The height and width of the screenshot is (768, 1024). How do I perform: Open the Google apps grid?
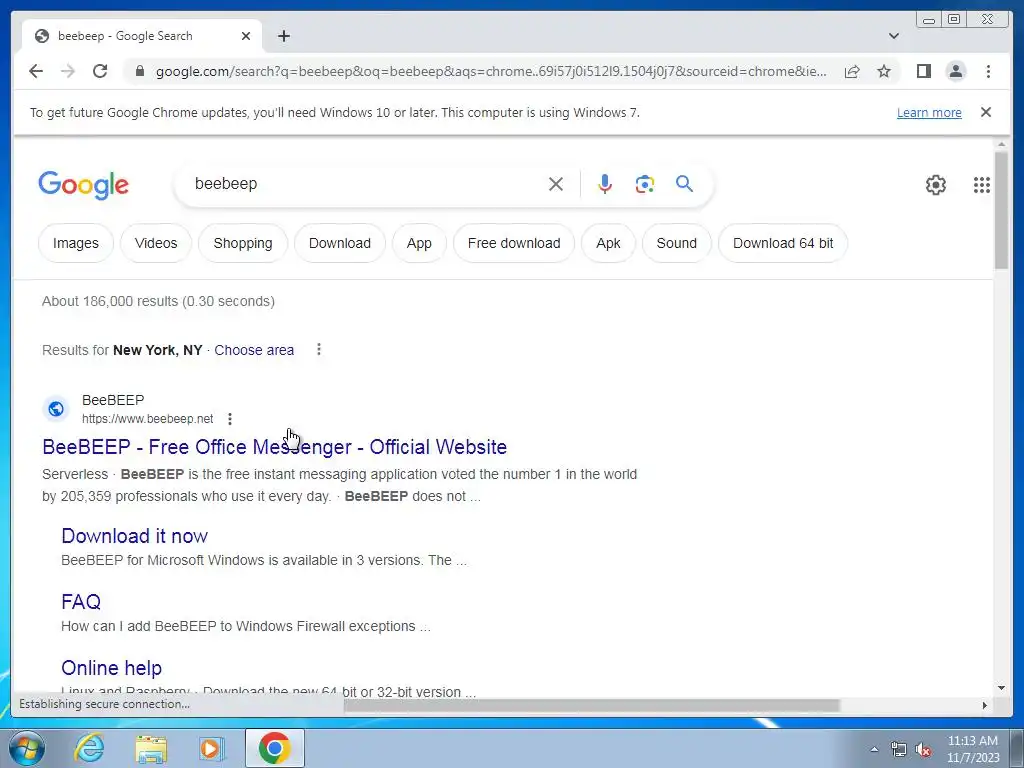coord(982,185)
